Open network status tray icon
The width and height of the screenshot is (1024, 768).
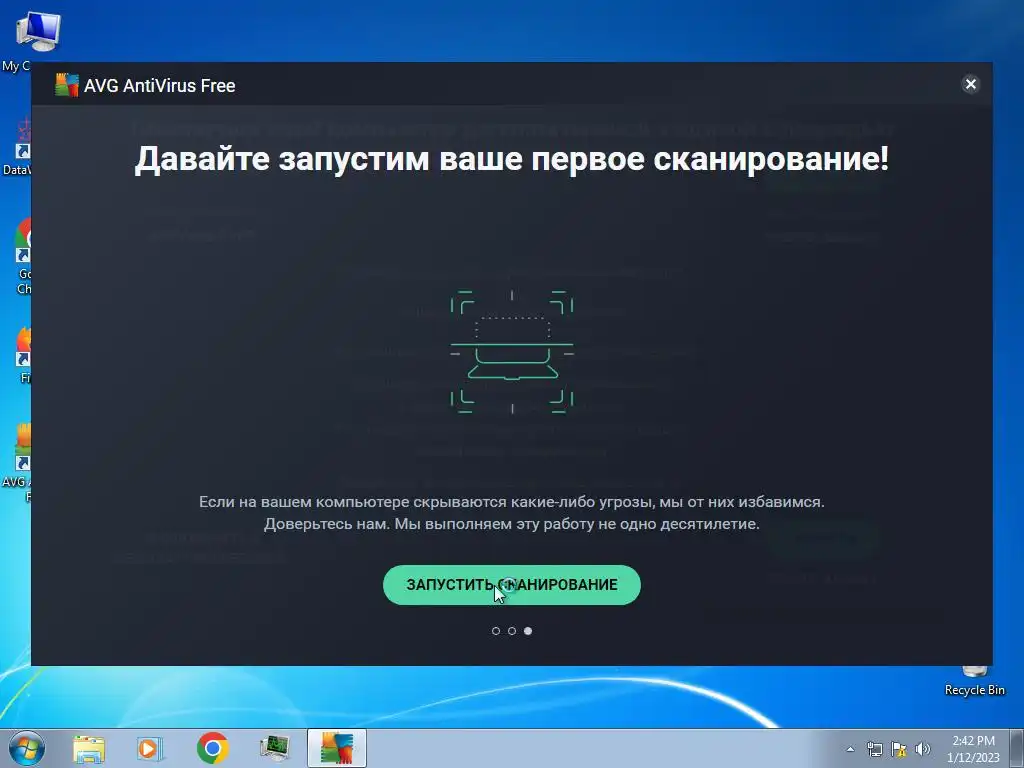coord(874,749)
